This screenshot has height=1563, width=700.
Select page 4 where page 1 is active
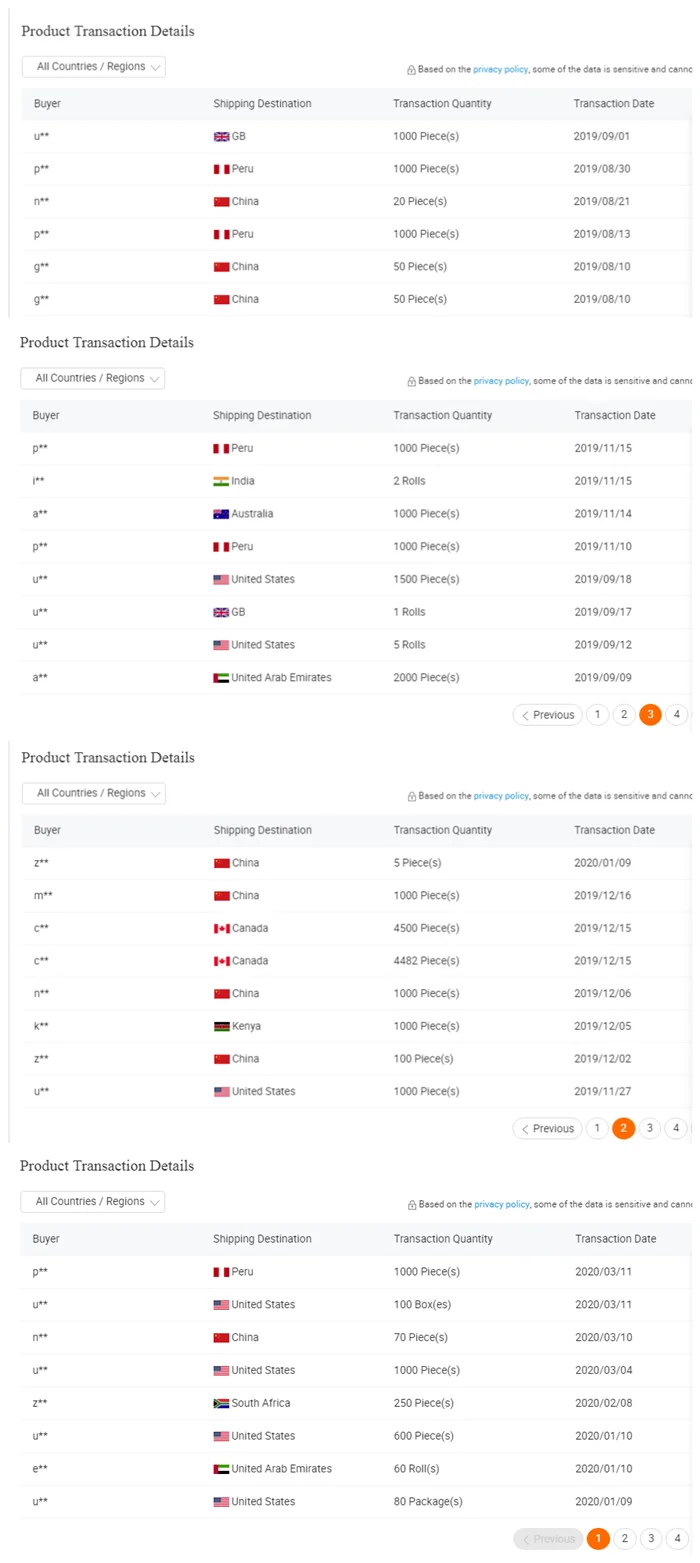677,1539
